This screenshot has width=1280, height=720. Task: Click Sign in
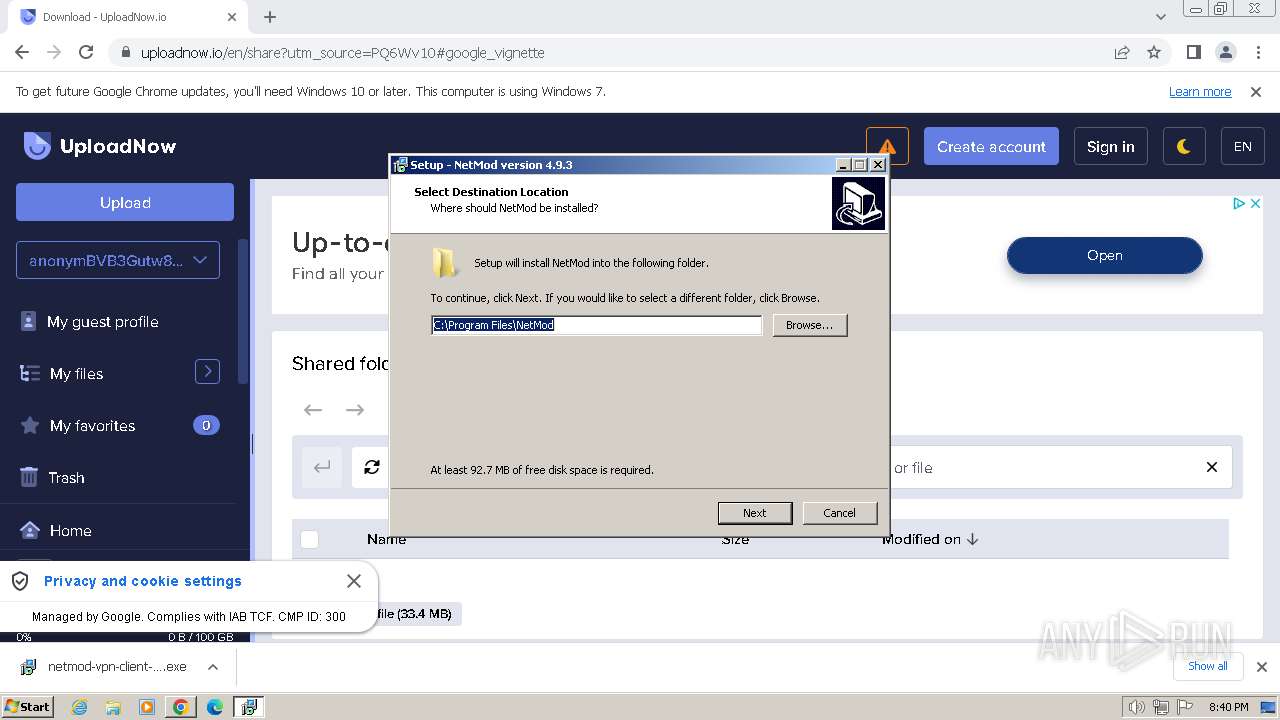pyautogui.click(x=1110, y=146)
